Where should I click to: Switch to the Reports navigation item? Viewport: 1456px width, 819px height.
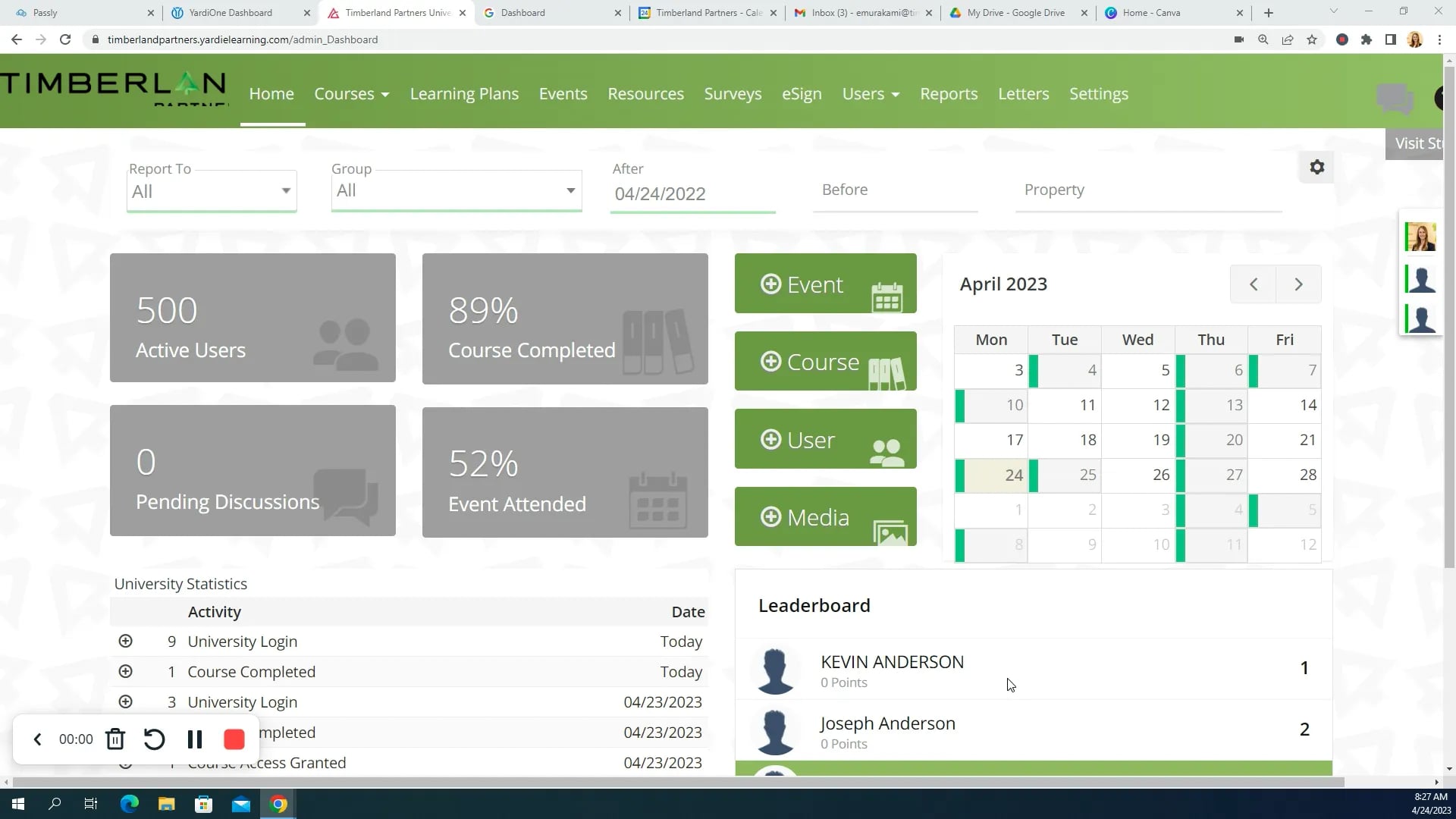pos(949,93)
